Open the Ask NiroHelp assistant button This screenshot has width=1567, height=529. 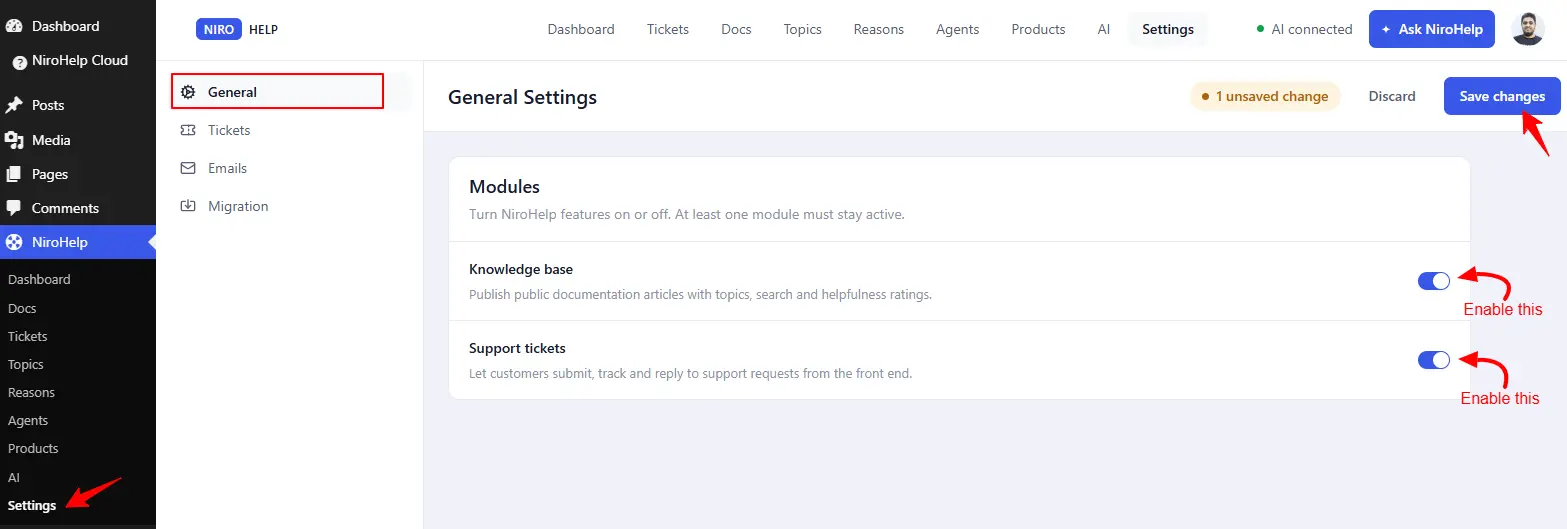1432,29
